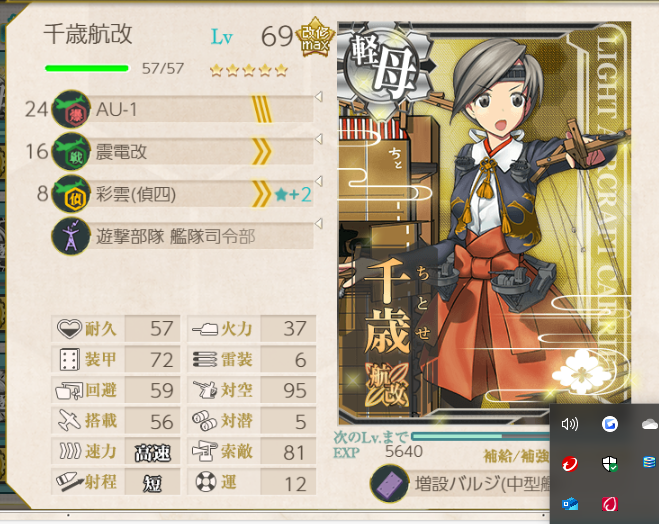Click the 改修max star badge
The image size is (659, 524).
point(315,37)
